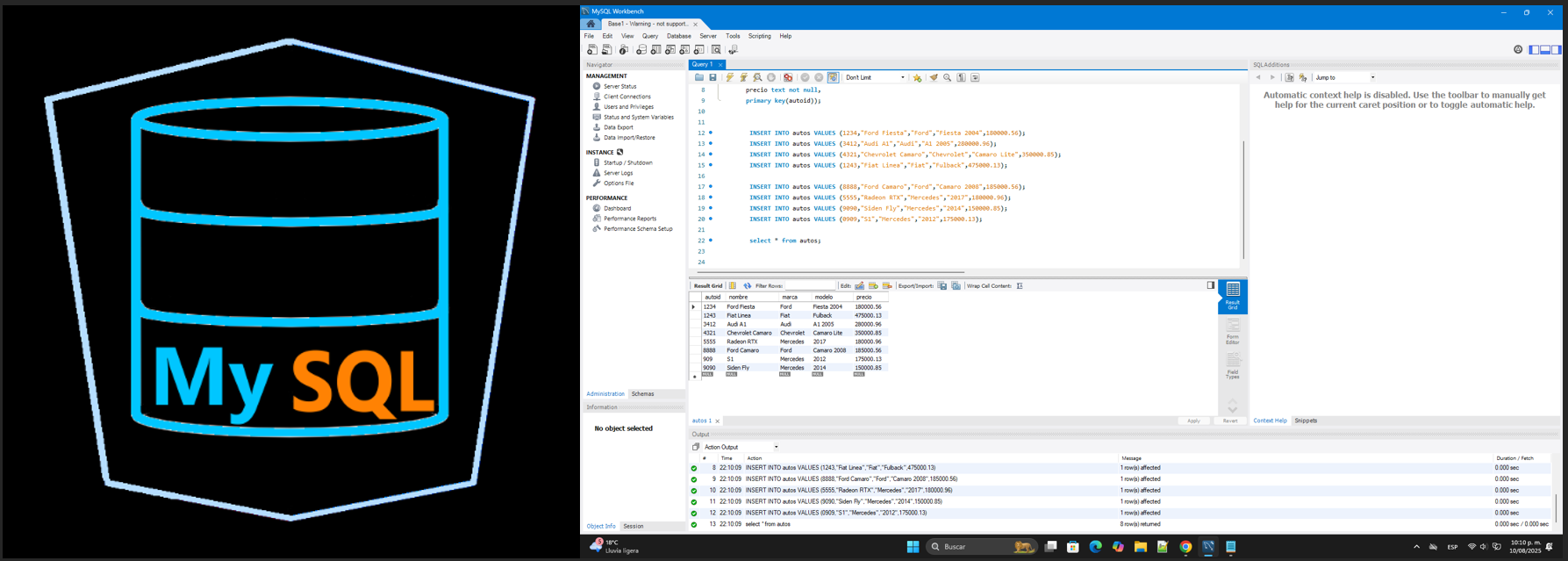Screen dimensions: 1568x561
Task: Switch to the Form Editor view
Action: coord(1233,333)
